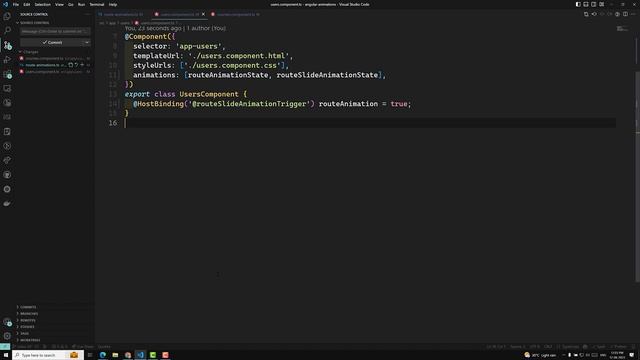
Task: Open the File menu
Action: (16, 4)
